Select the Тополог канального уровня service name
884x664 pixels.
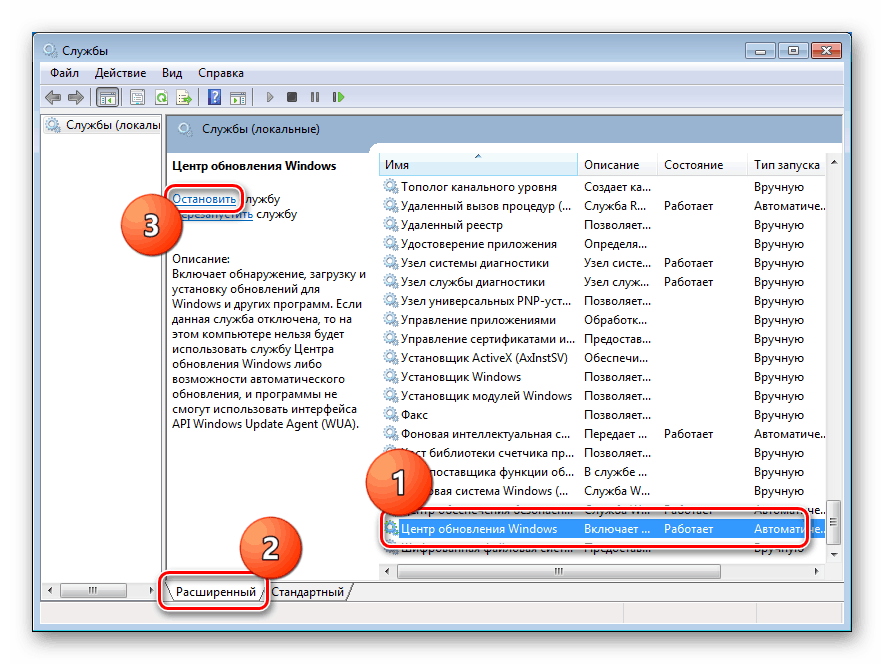point(479,187)
